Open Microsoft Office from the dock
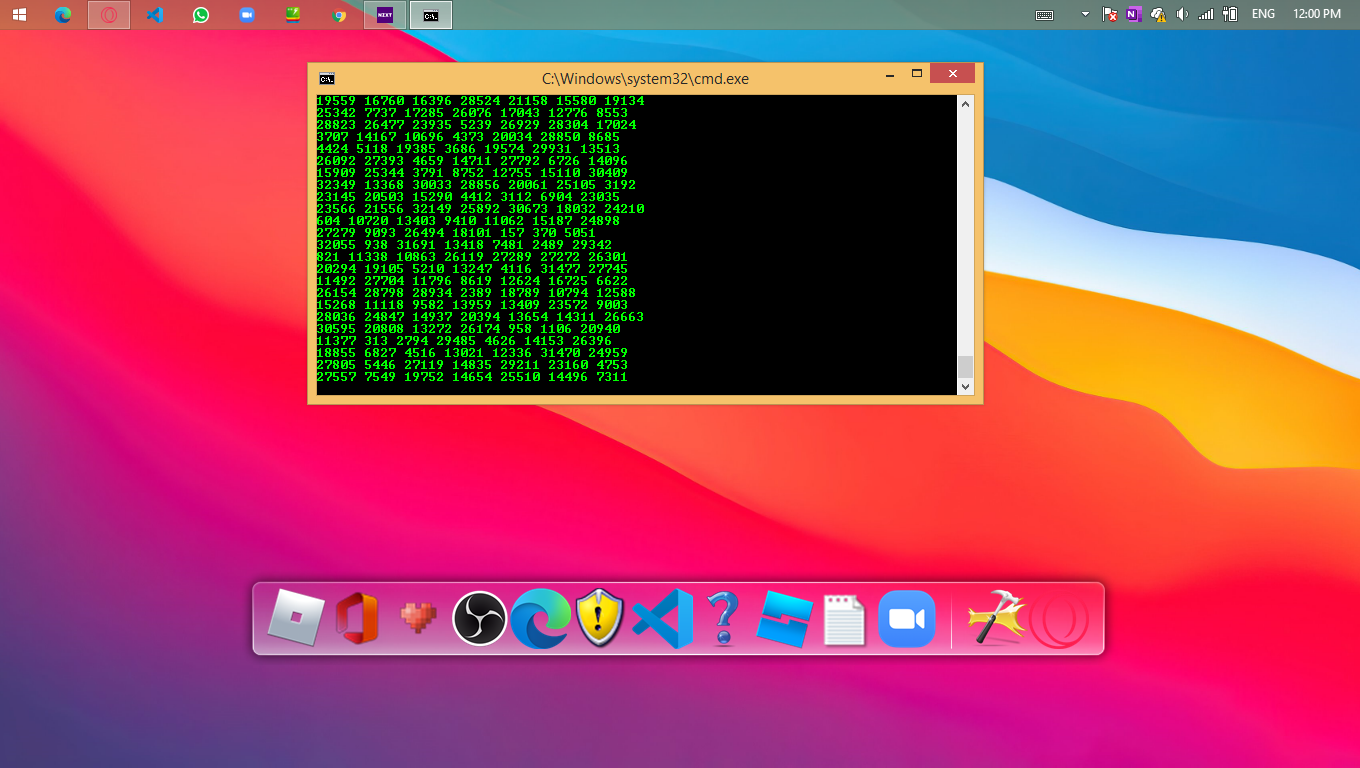The height and width of the screenshot is (768, 1360). click(x=358, y=619)
